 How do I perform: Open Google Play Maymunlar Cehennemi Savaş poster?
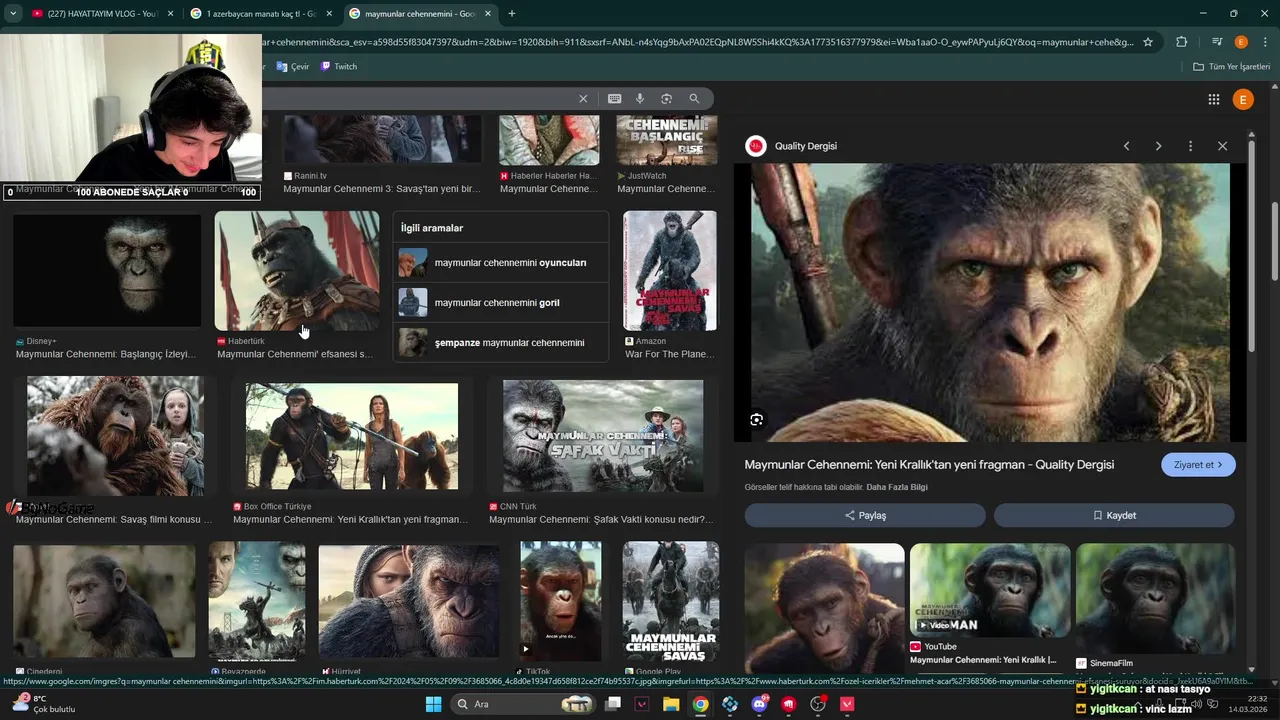tap(671, 602)
